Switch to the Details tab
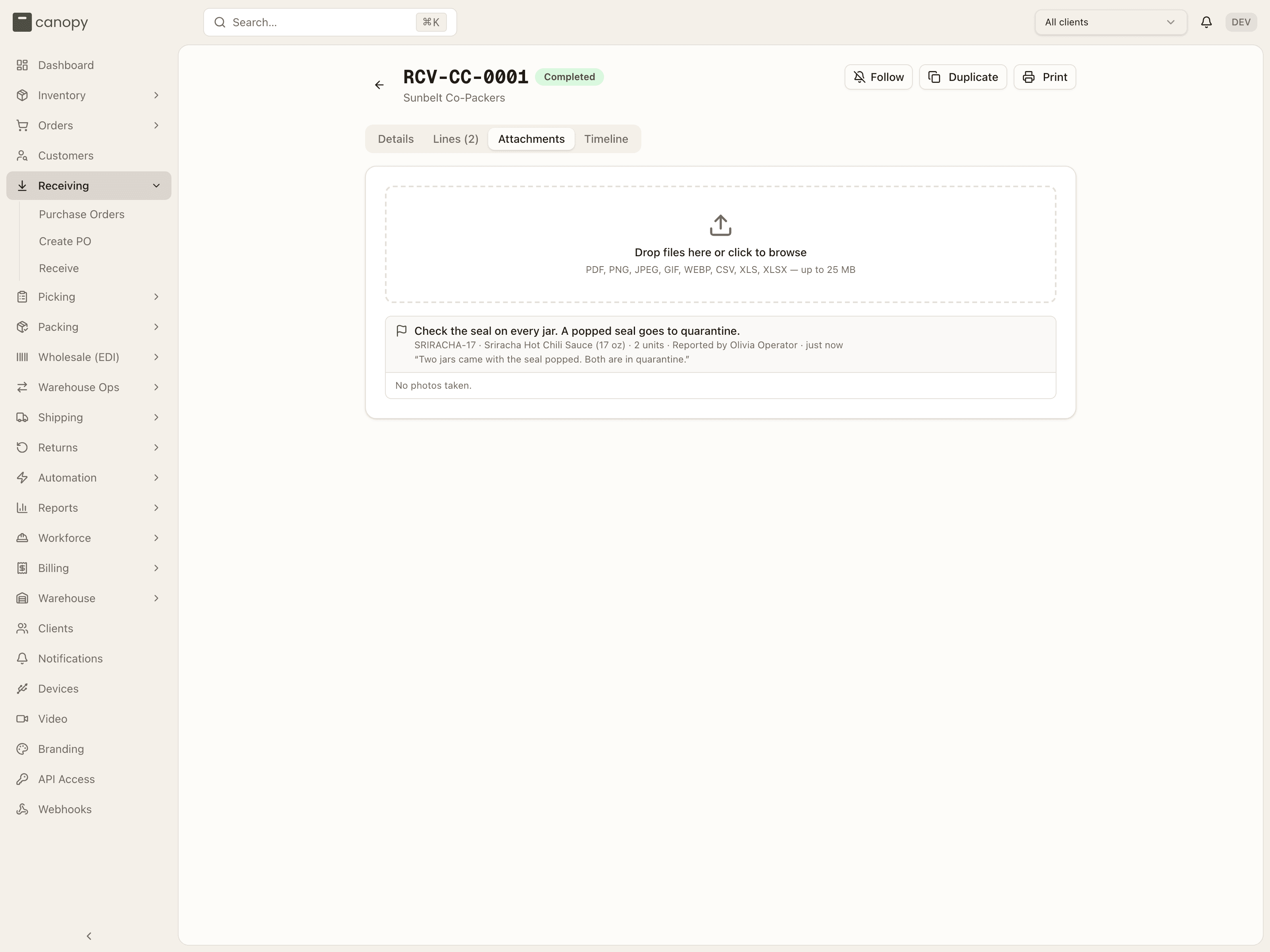Image resolution: width=1270 pixels, height=952 pixels. [396, 139]
